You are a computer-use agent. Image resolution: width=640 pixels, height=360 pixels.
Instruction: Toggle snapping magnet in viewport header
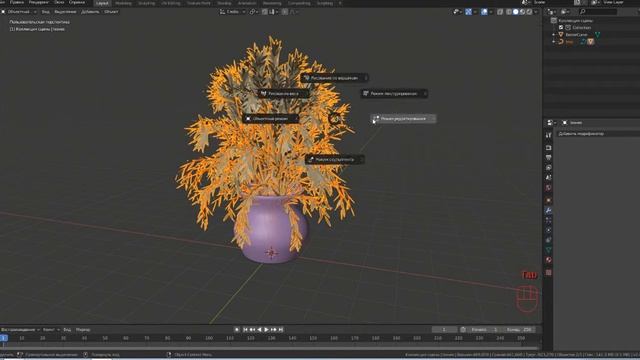265,12
